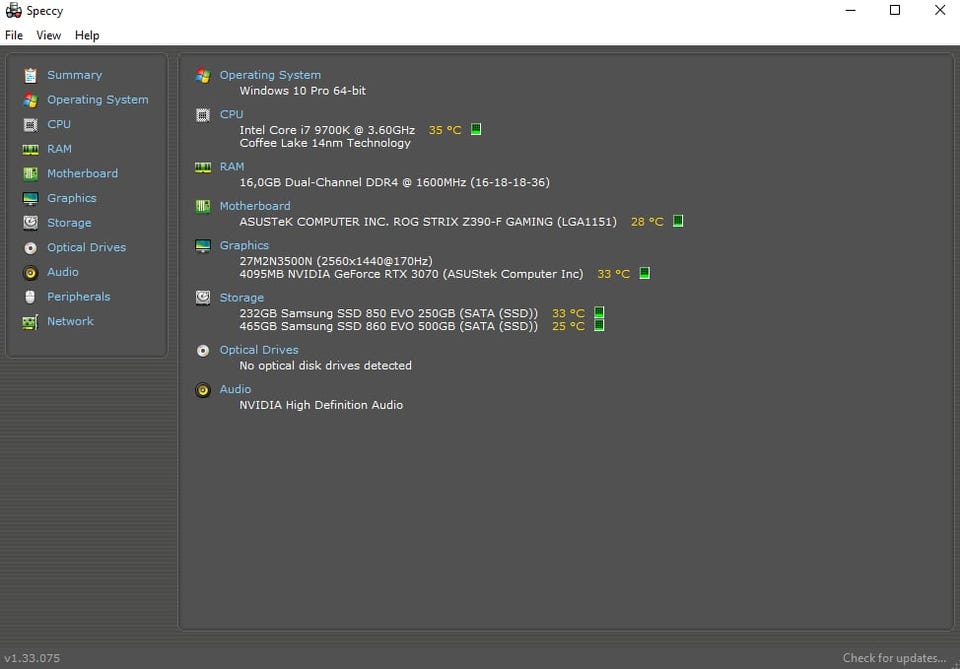This screenshot has height=669, width=960.
Task: Select Operating System in the sidebar
Action: tap(97, 100)
